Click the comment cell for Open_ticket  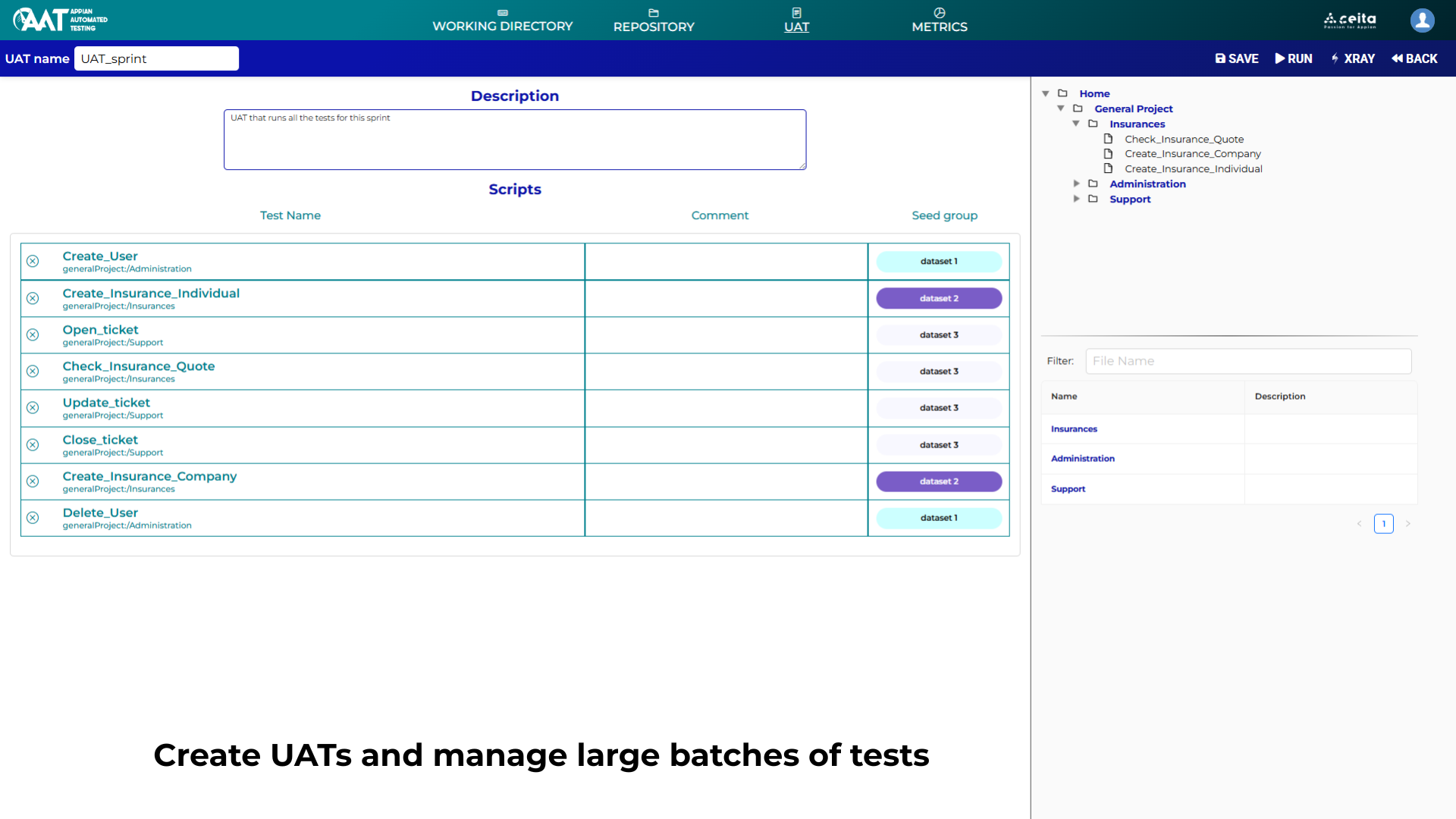(x=726, y=334)
